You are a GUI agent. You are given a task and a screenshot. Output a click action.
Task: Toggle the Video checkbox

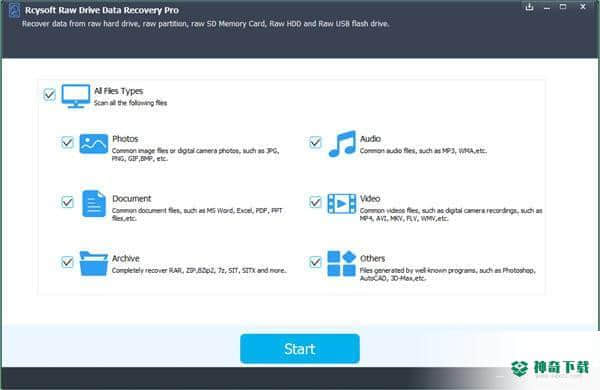coord(315,202)
